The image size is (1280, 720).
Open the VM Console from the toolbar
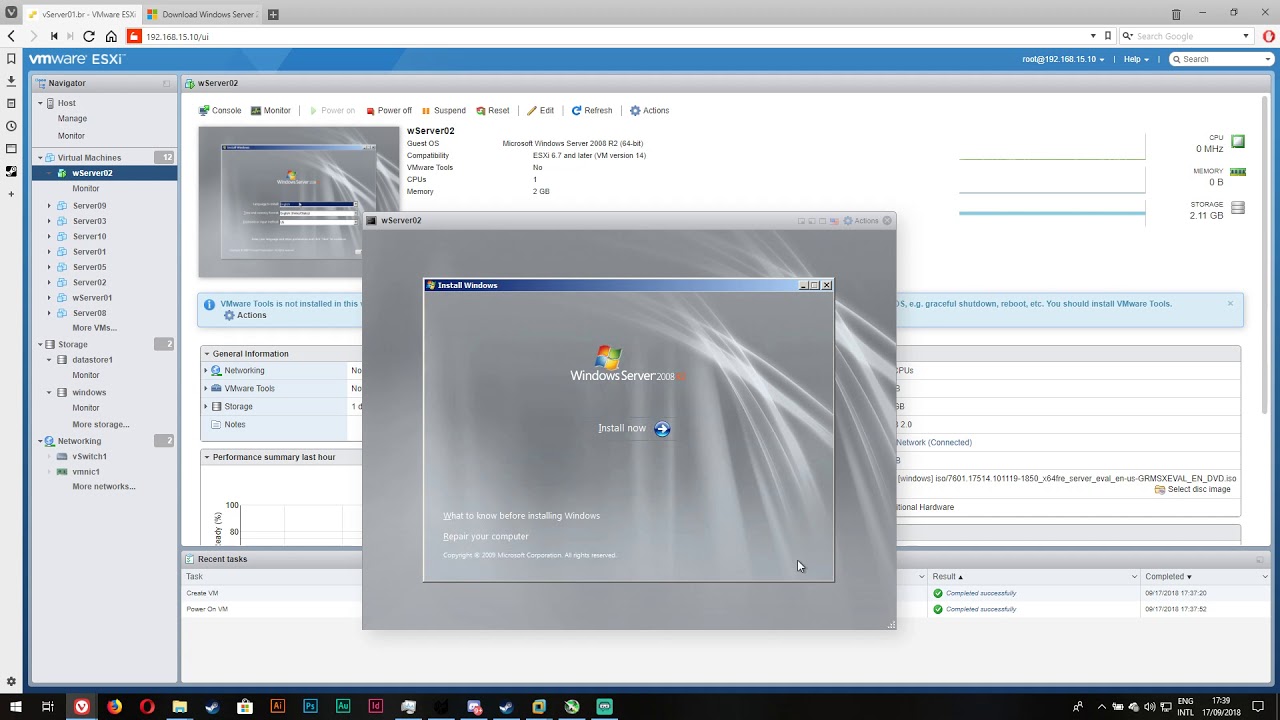pos(220,111)
